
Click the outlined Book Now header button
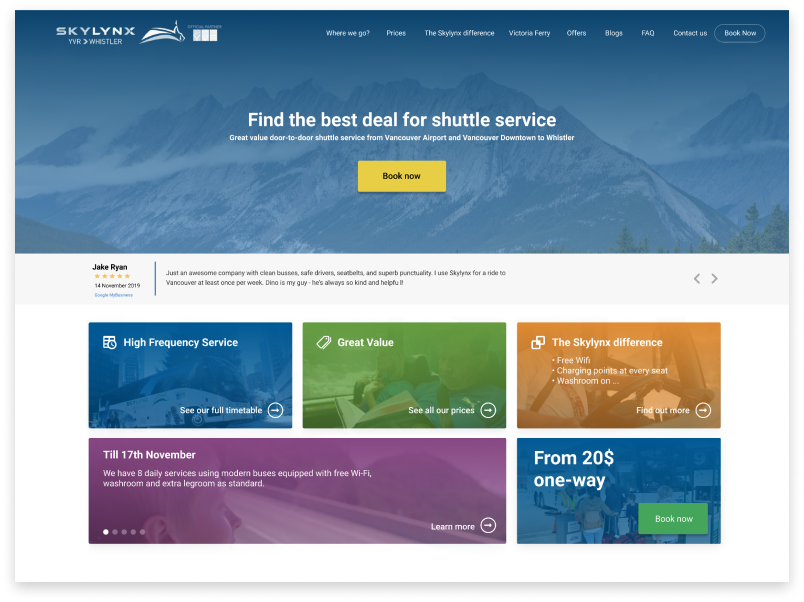[739, 33]
